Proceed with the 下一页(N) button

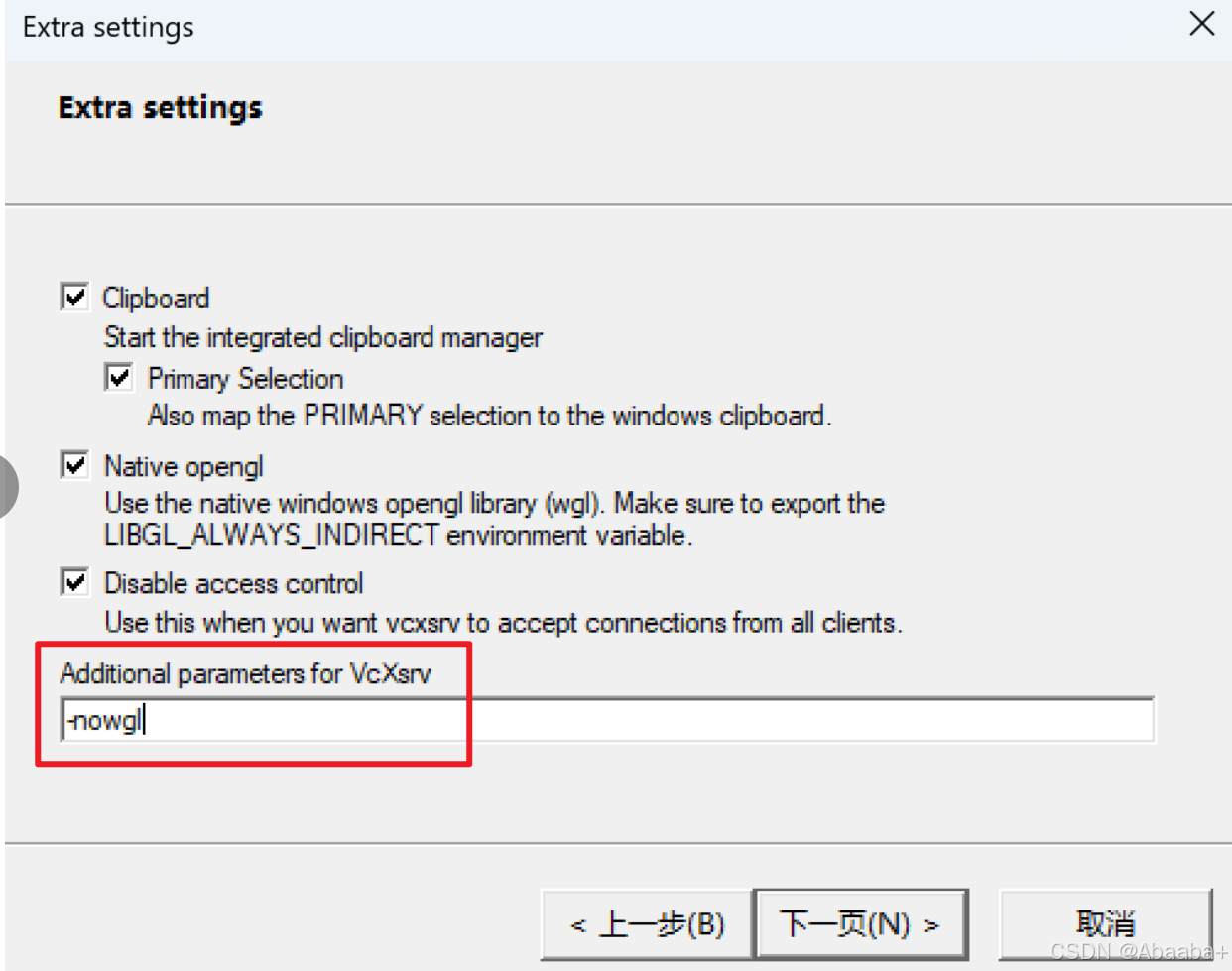[x=860, y=924]
